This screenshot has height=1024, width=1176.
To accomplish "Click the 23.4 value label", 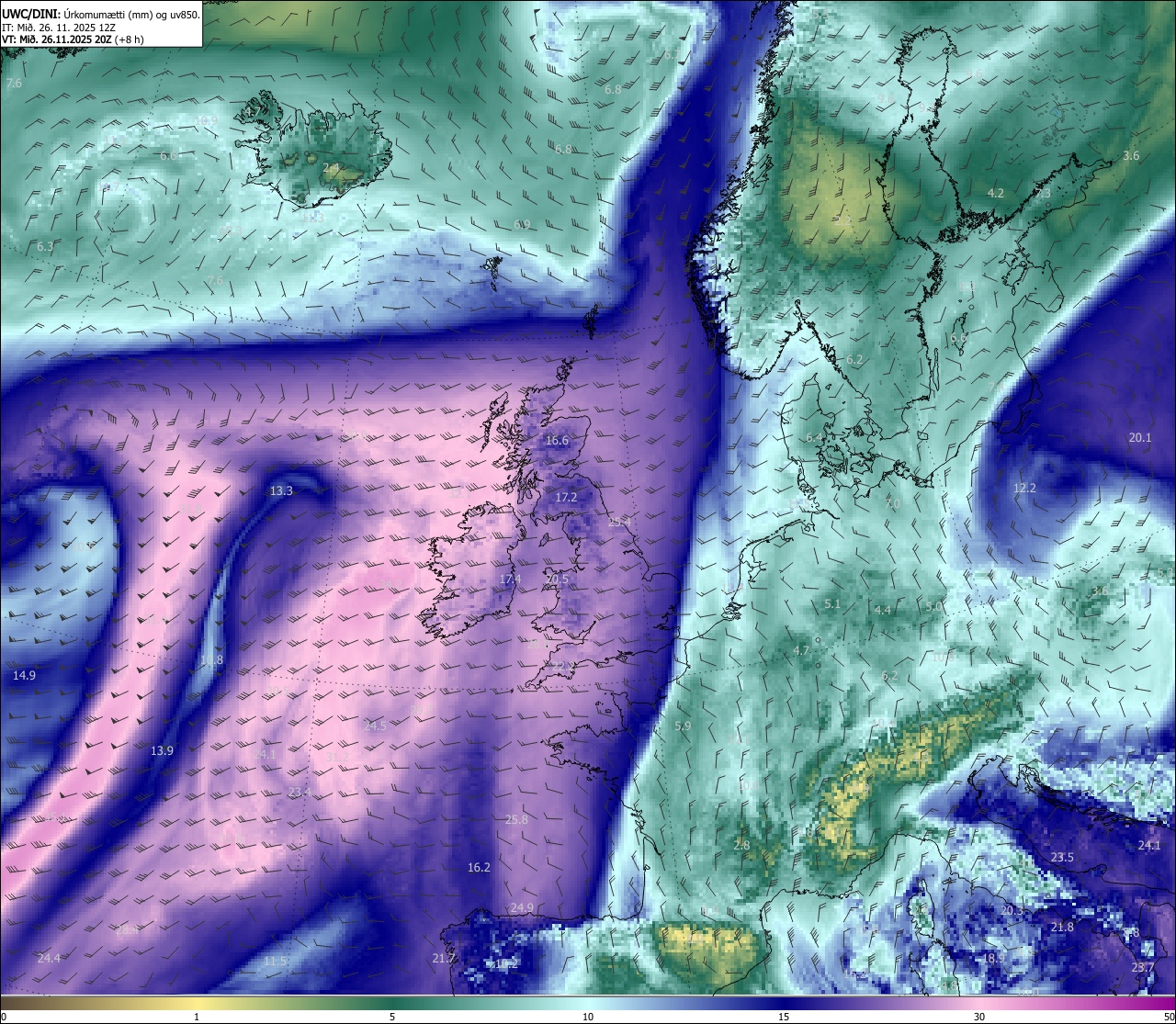I will [x=300, y=792].
